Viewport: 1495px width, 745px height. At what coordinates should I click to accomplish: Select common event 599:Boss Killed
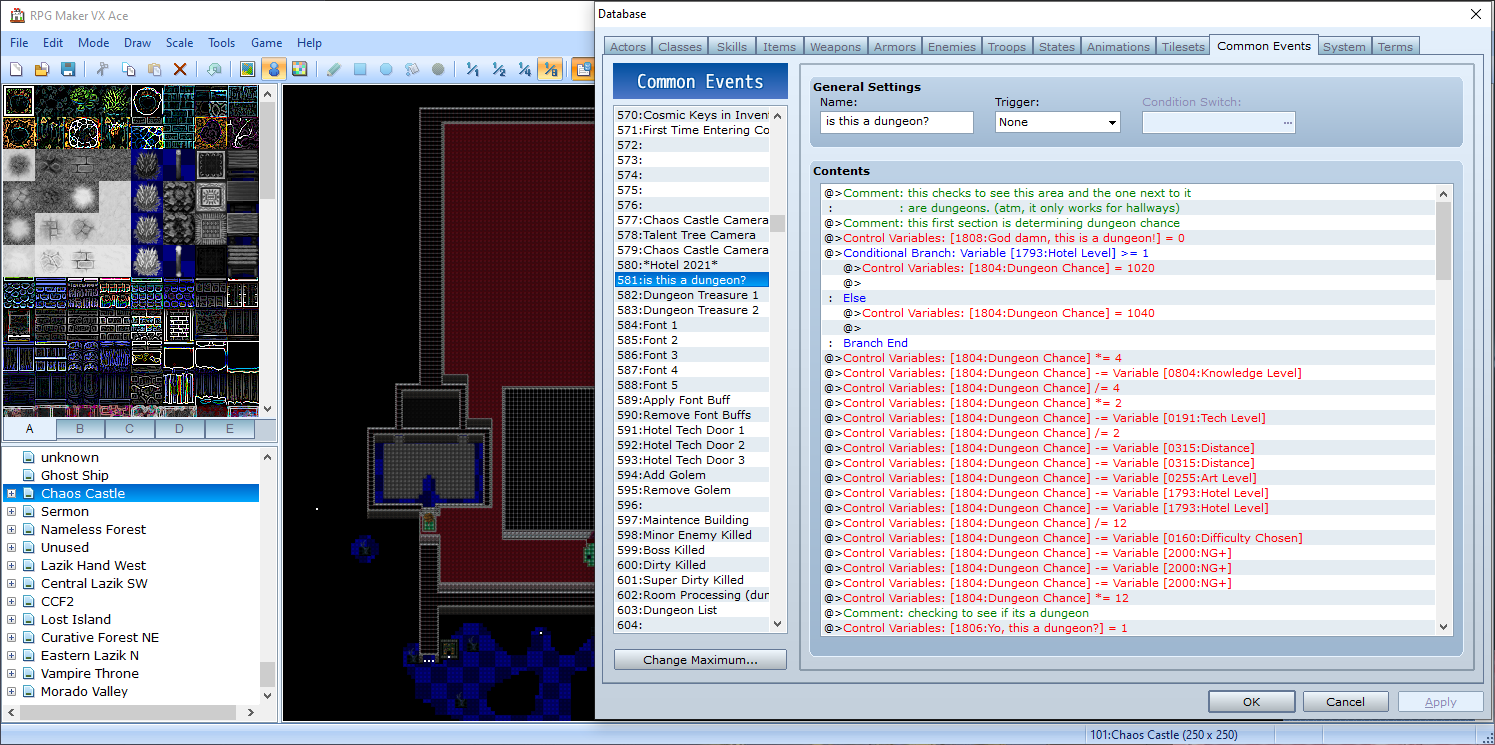click(x=692, y=550)
